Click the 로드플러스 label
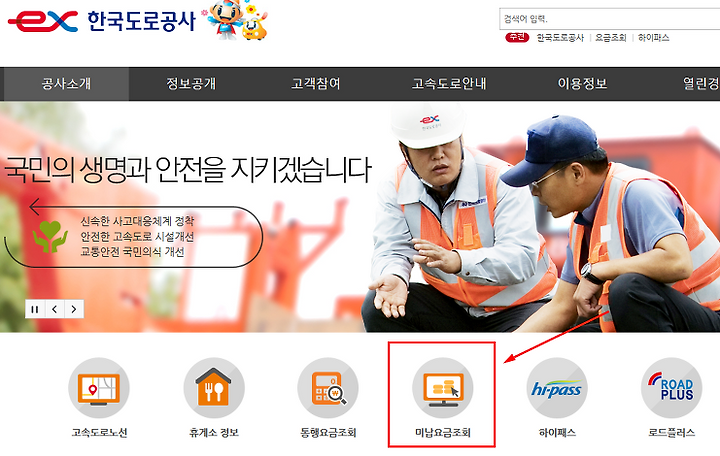The width and height of the screenshot is (720, 456). (671, 433)
